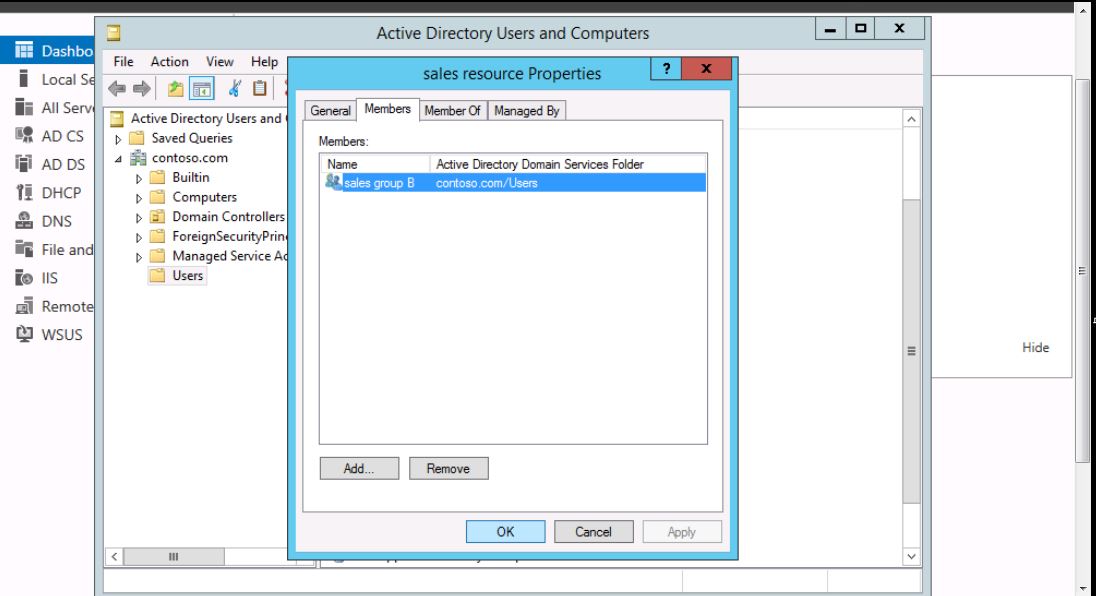
Task: Open the File menu
Action: (x=123, y=61)
